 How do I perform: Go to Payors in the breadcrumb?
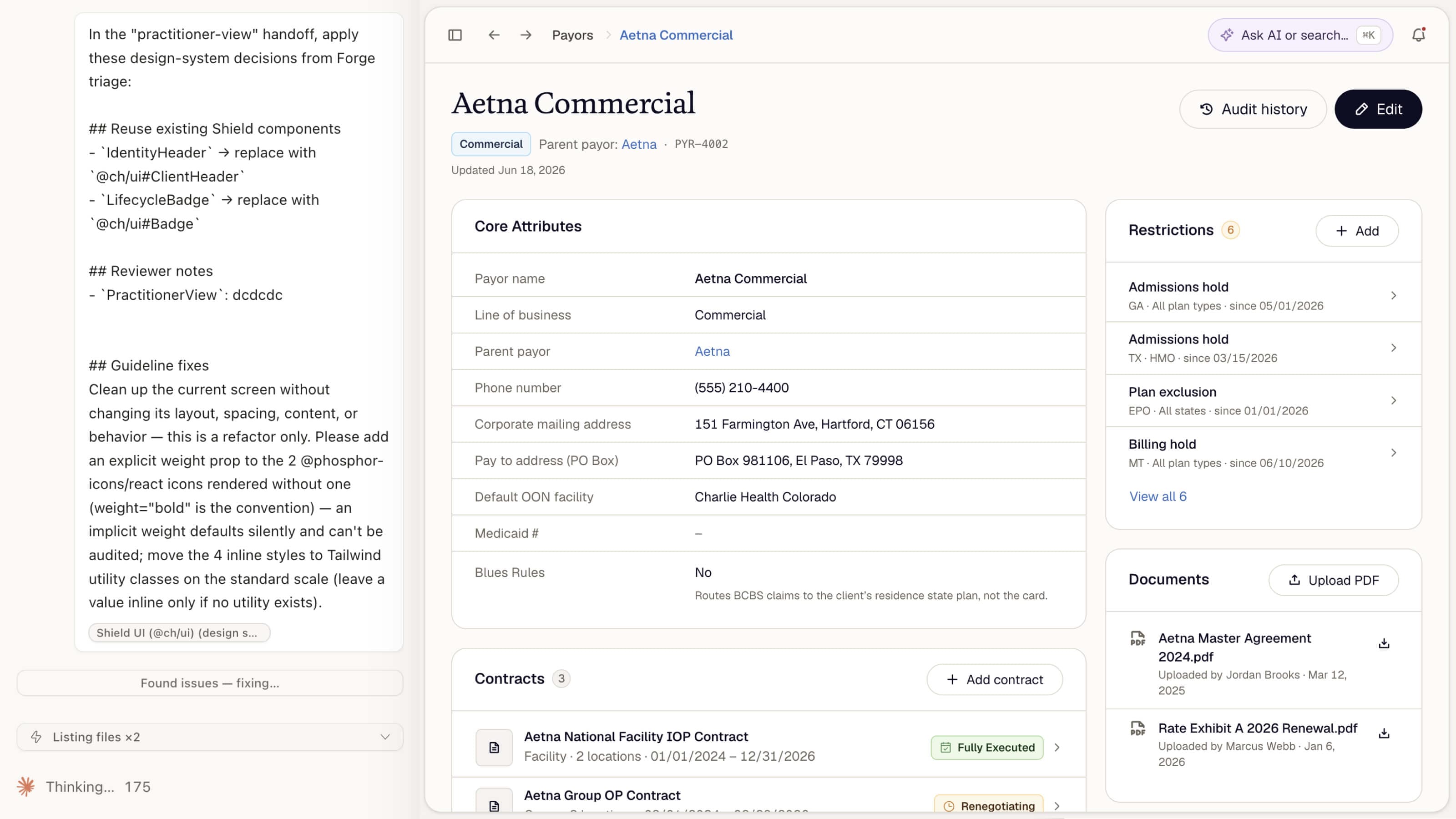point(572,35)
